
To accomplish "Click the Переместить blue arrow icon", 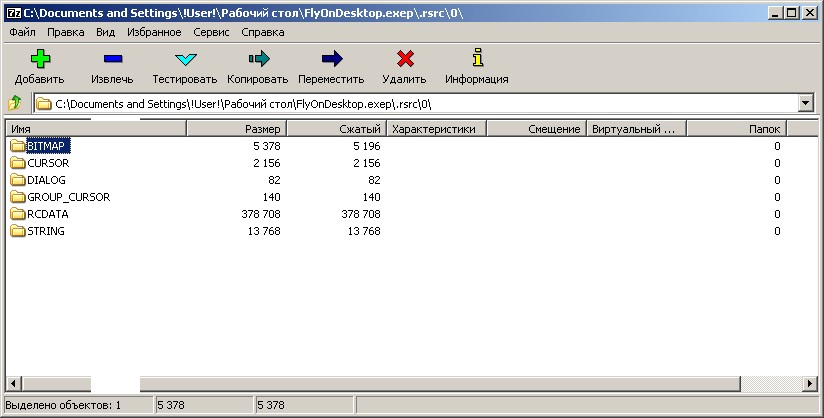I will pyautogui.click(x=332, y=59).
